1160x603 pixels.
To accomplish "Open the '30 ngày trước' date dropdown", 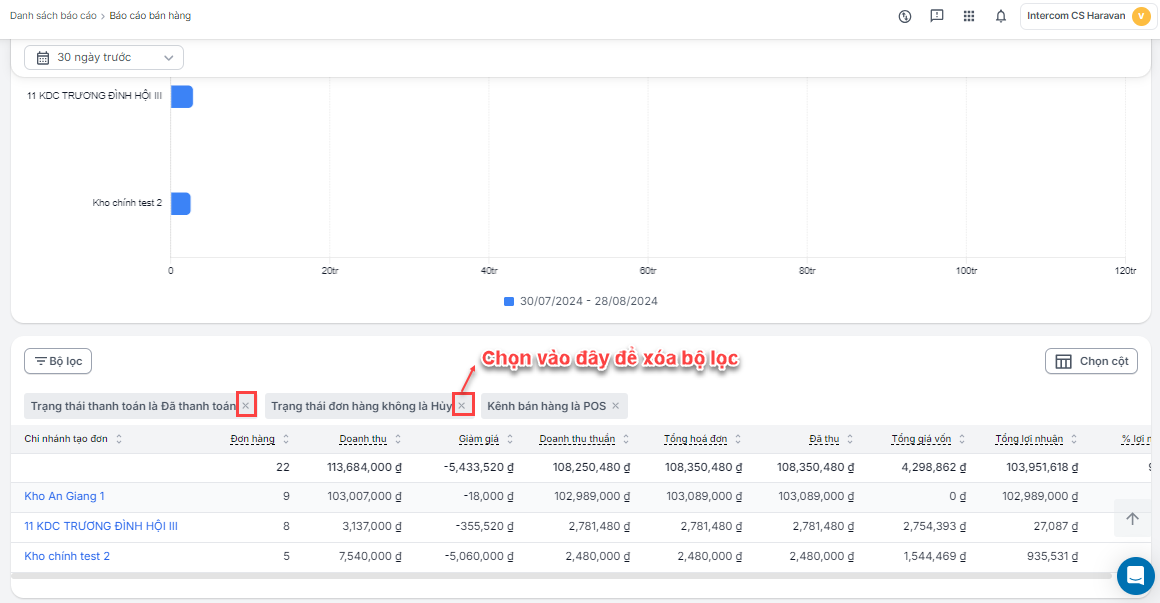I will [x=104, y=58].
